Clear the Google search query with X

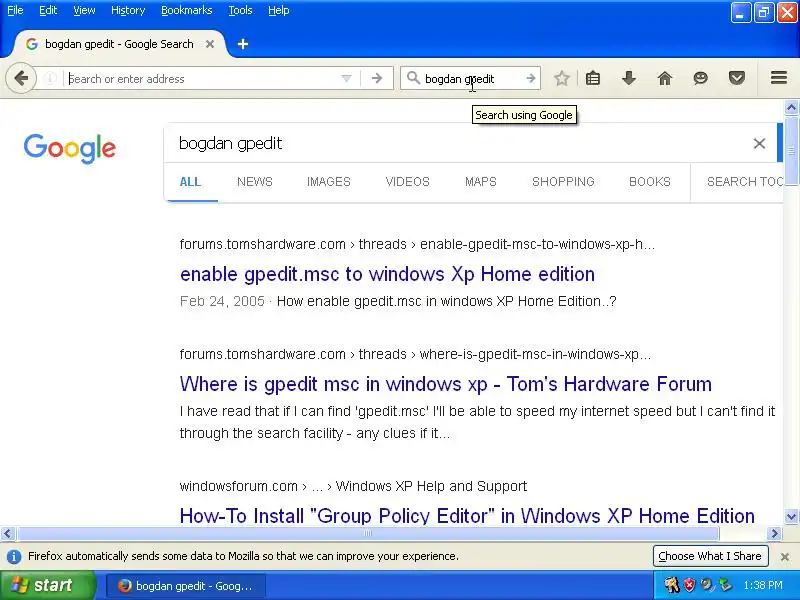point(759,143)
